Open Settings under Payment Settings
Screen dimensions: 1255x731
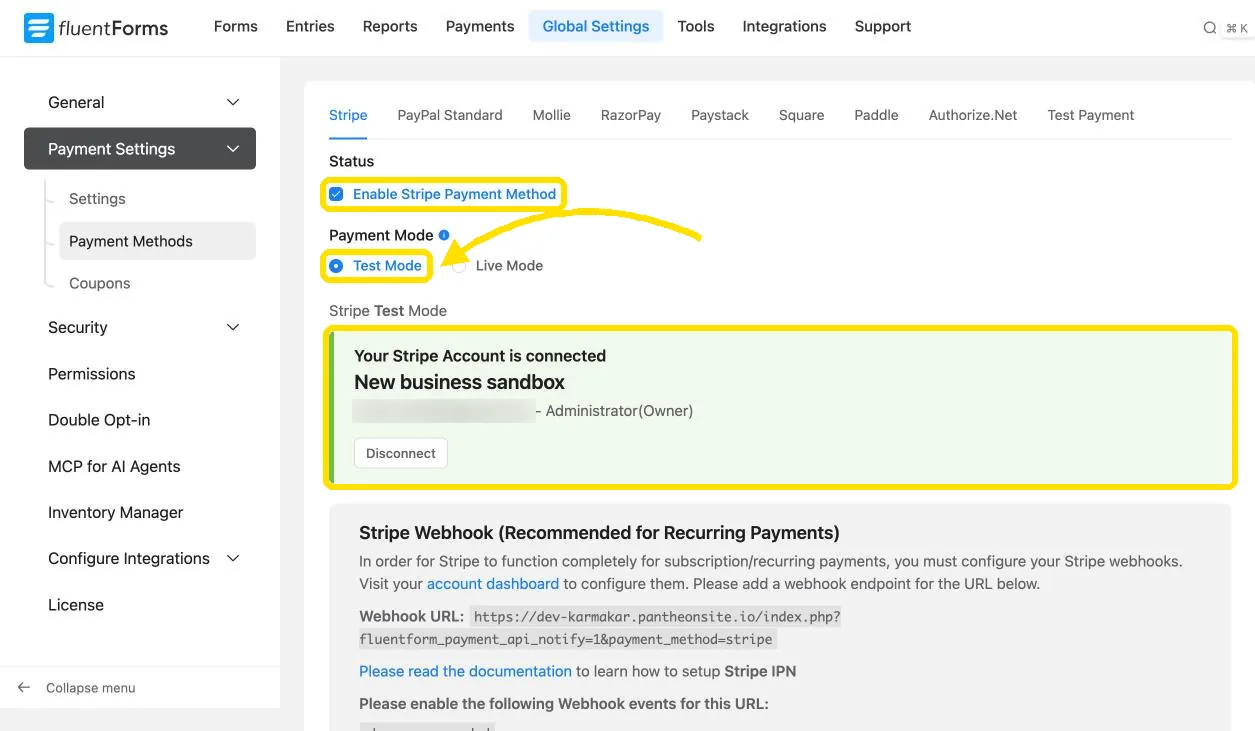(97, 199)
